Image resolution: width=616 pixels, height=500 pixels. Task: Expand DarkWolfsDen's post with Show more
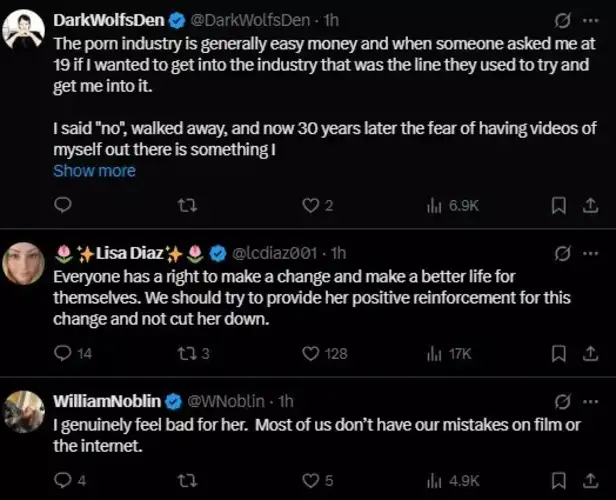point(94,171)
